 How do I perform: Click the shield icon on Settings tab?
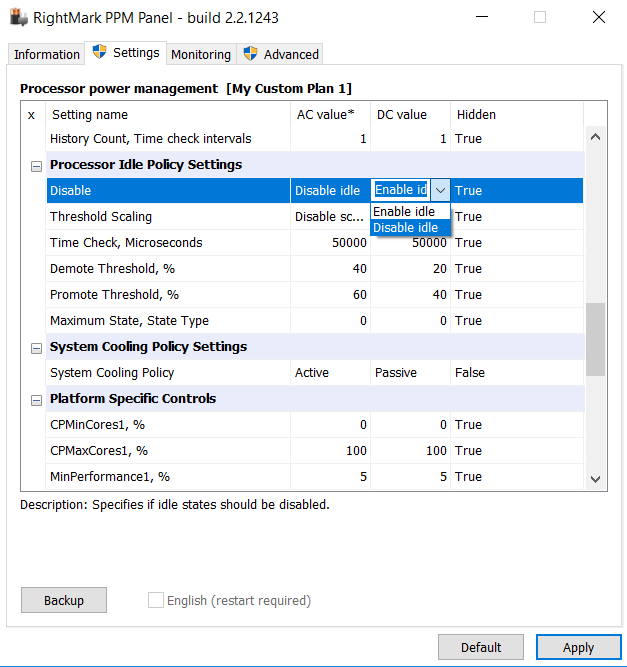(100, 52)
